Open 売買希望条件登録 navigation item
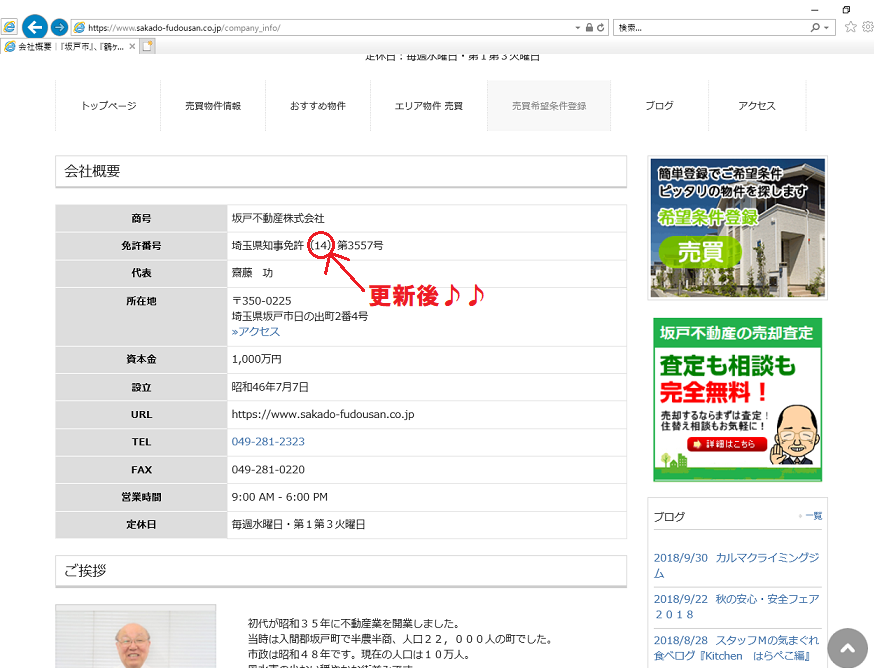This screenshot has width=874, height=668. (549, 106)
